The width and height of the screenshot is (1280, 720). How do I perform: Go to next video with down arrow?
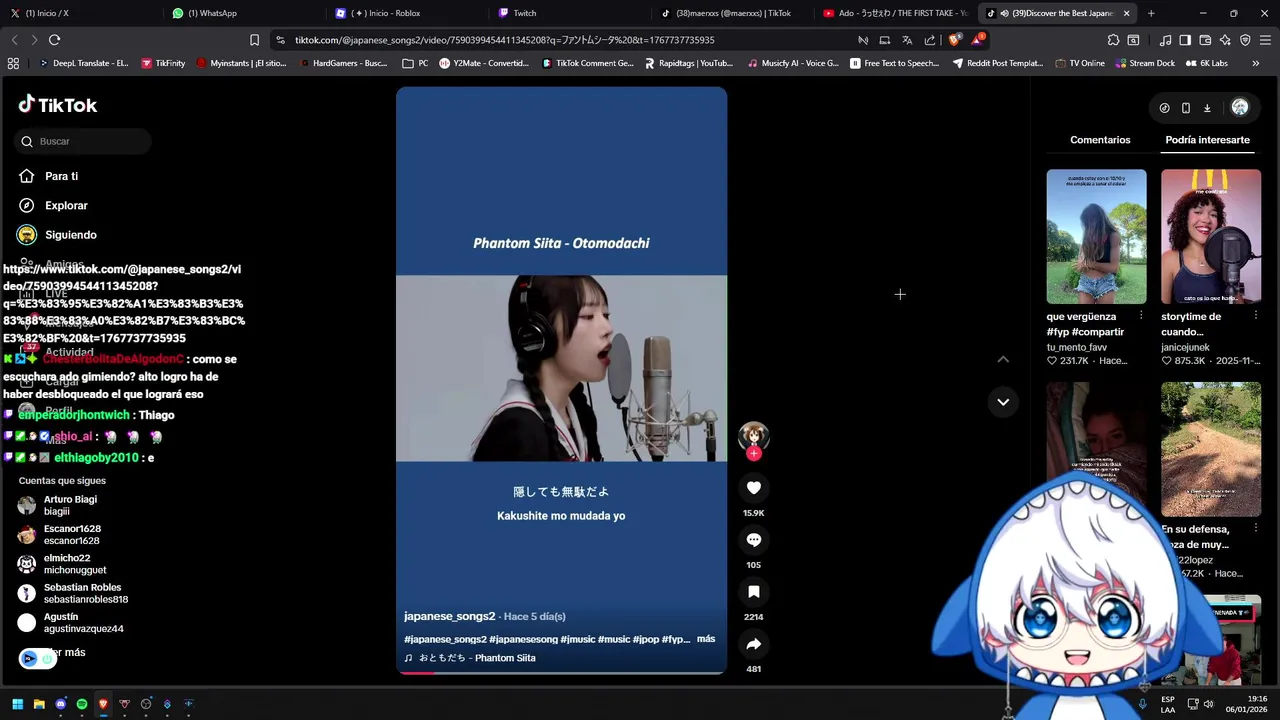[x=1003, y=402]
